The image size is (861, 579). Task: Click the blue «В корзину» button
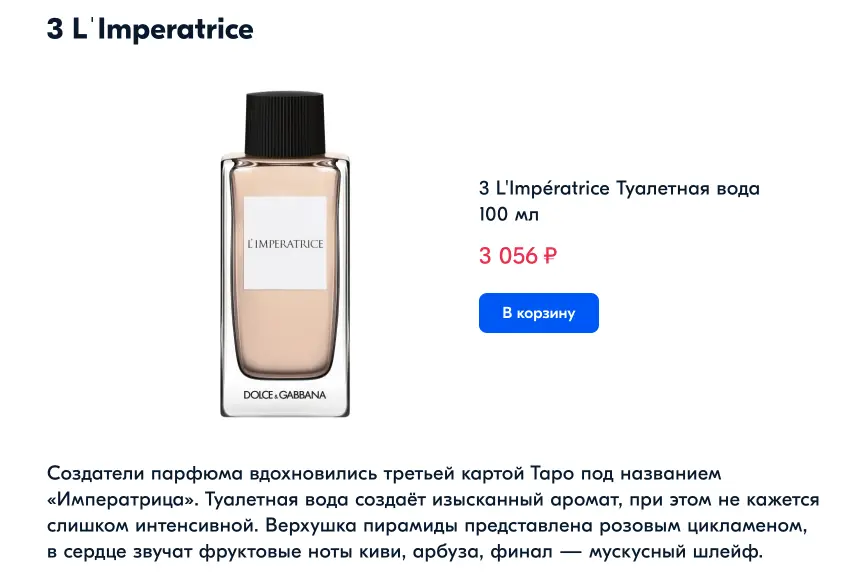[x=538, y=313]
